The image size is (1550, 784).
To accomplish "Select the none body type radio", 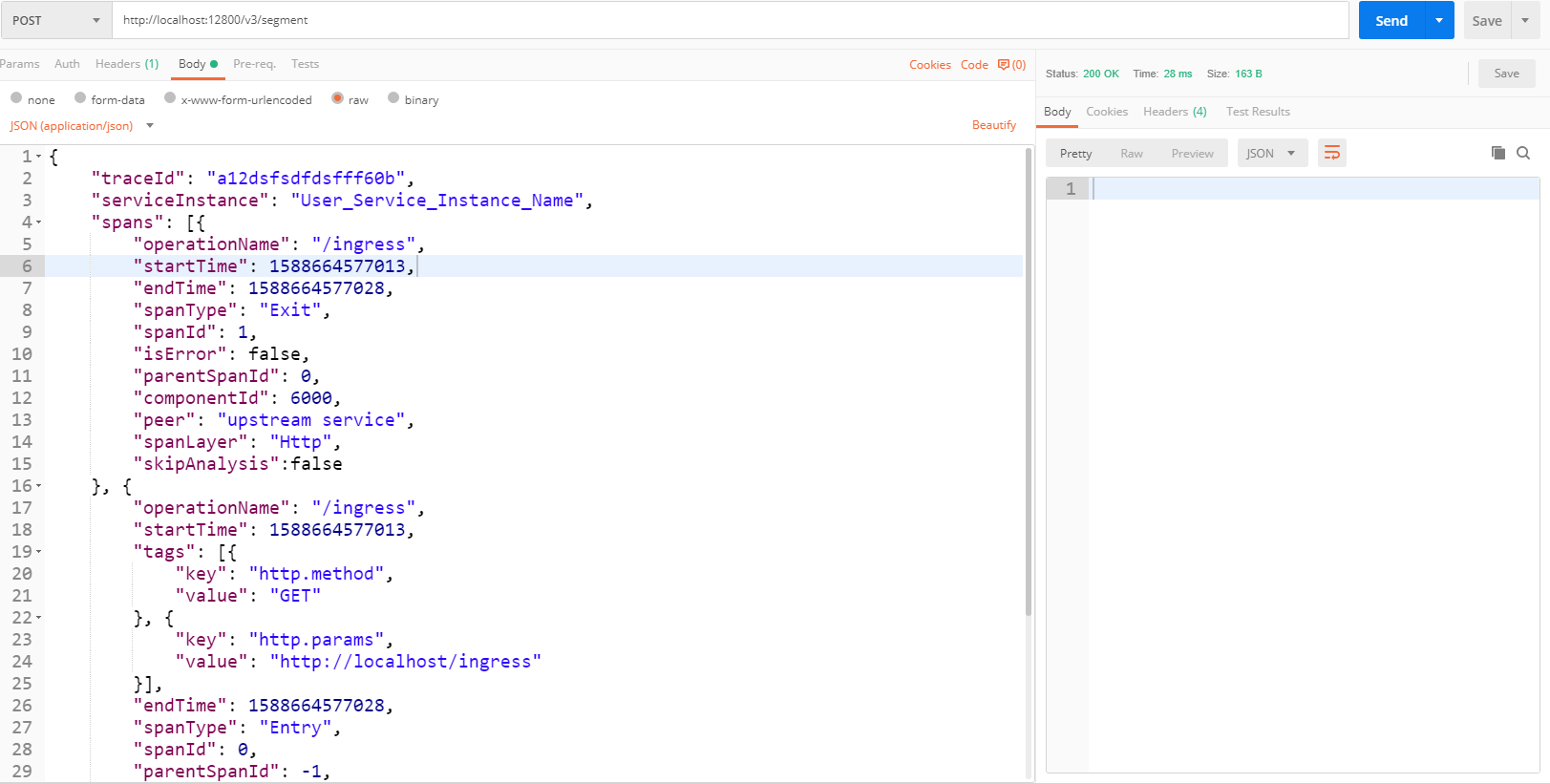I will (16, 97).
